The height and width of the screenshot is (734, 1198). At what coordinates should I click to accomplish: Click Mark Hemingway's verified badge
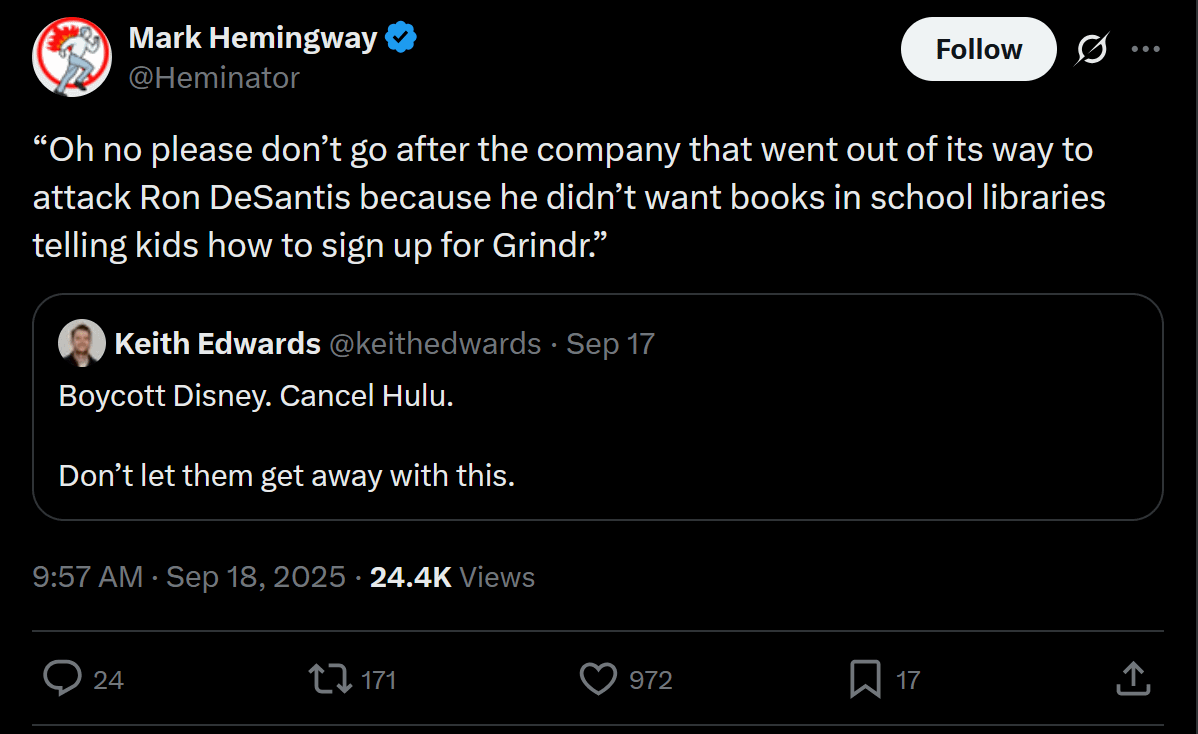point(401,37)
